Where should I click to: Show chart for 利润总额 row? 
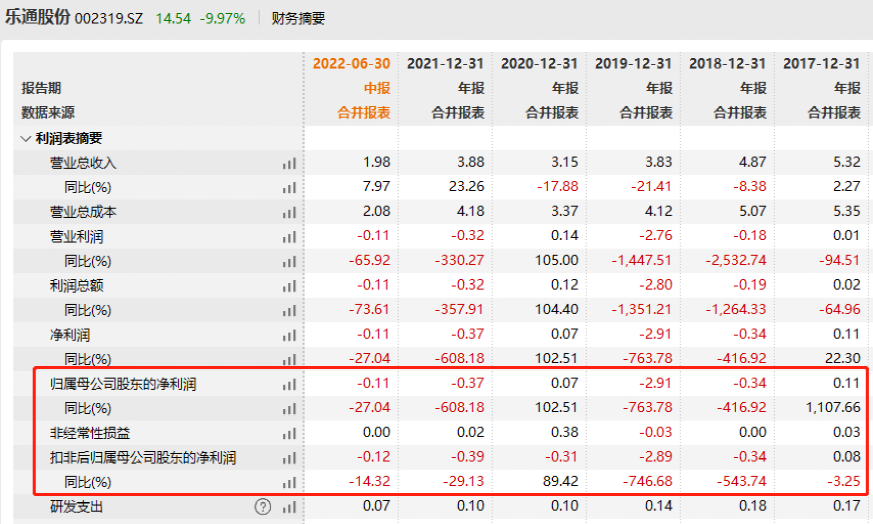[x=290, y=286]
